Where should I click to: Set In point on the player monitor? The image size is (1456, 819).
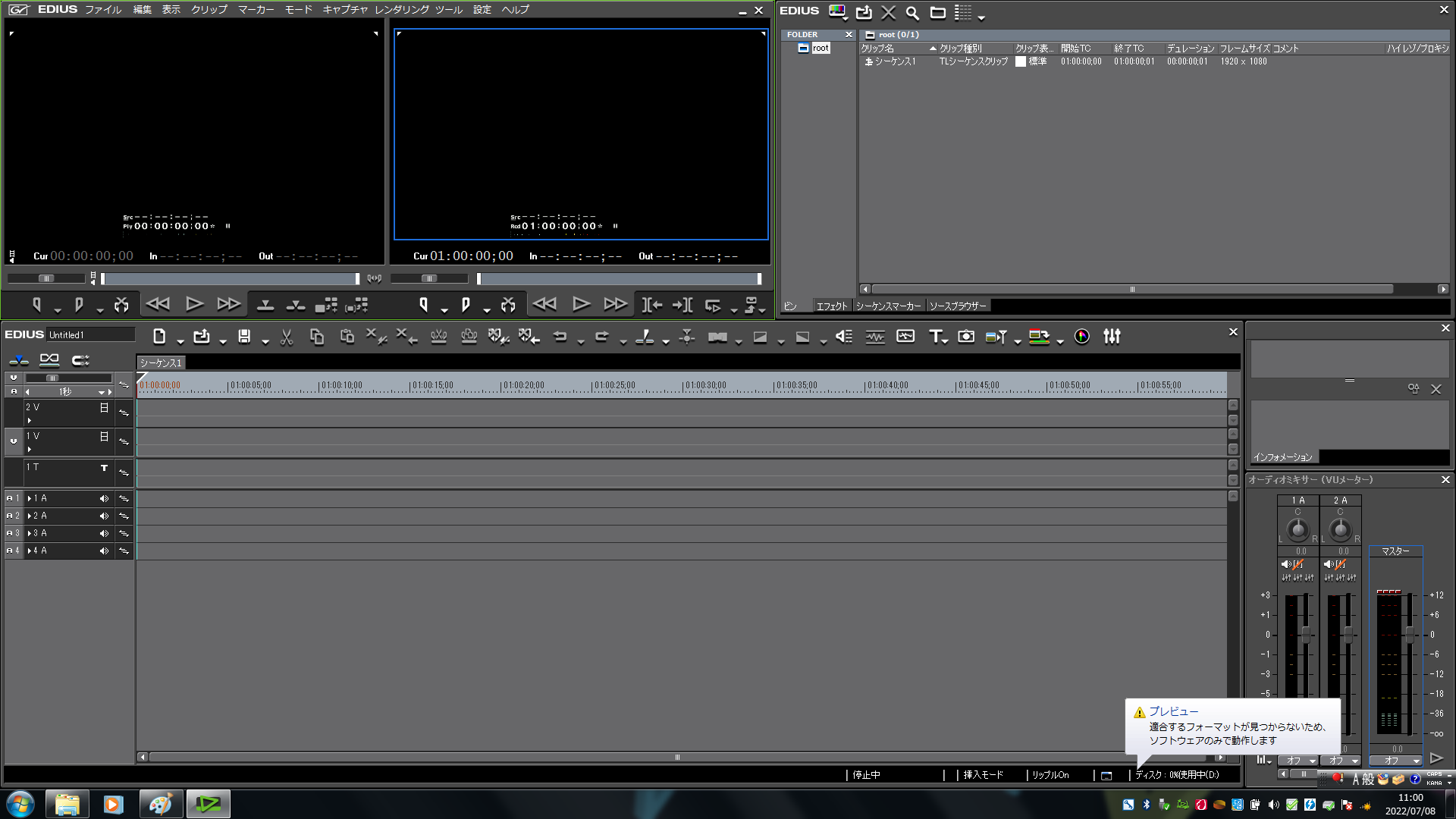coord(36,305)
